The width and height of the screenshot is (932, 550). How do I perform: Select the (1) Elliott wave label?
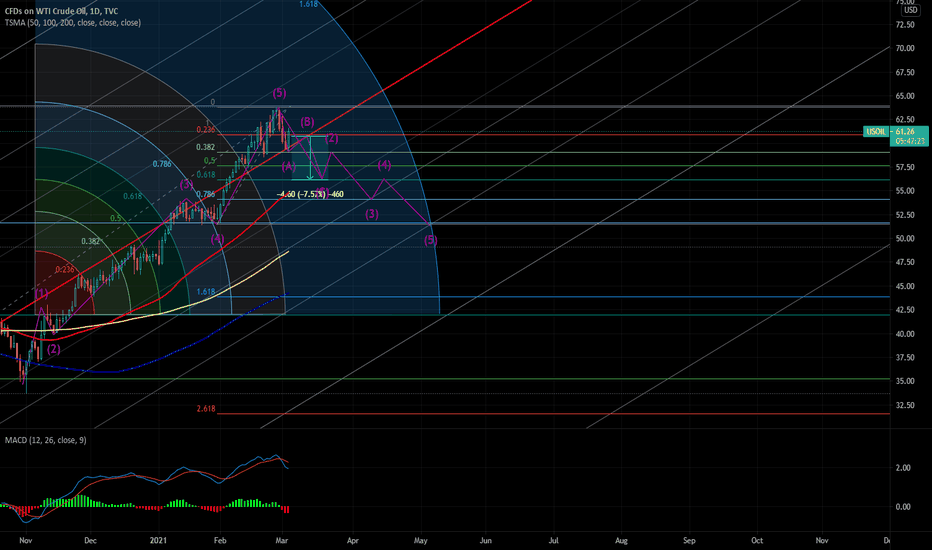[x=41, y=294]
